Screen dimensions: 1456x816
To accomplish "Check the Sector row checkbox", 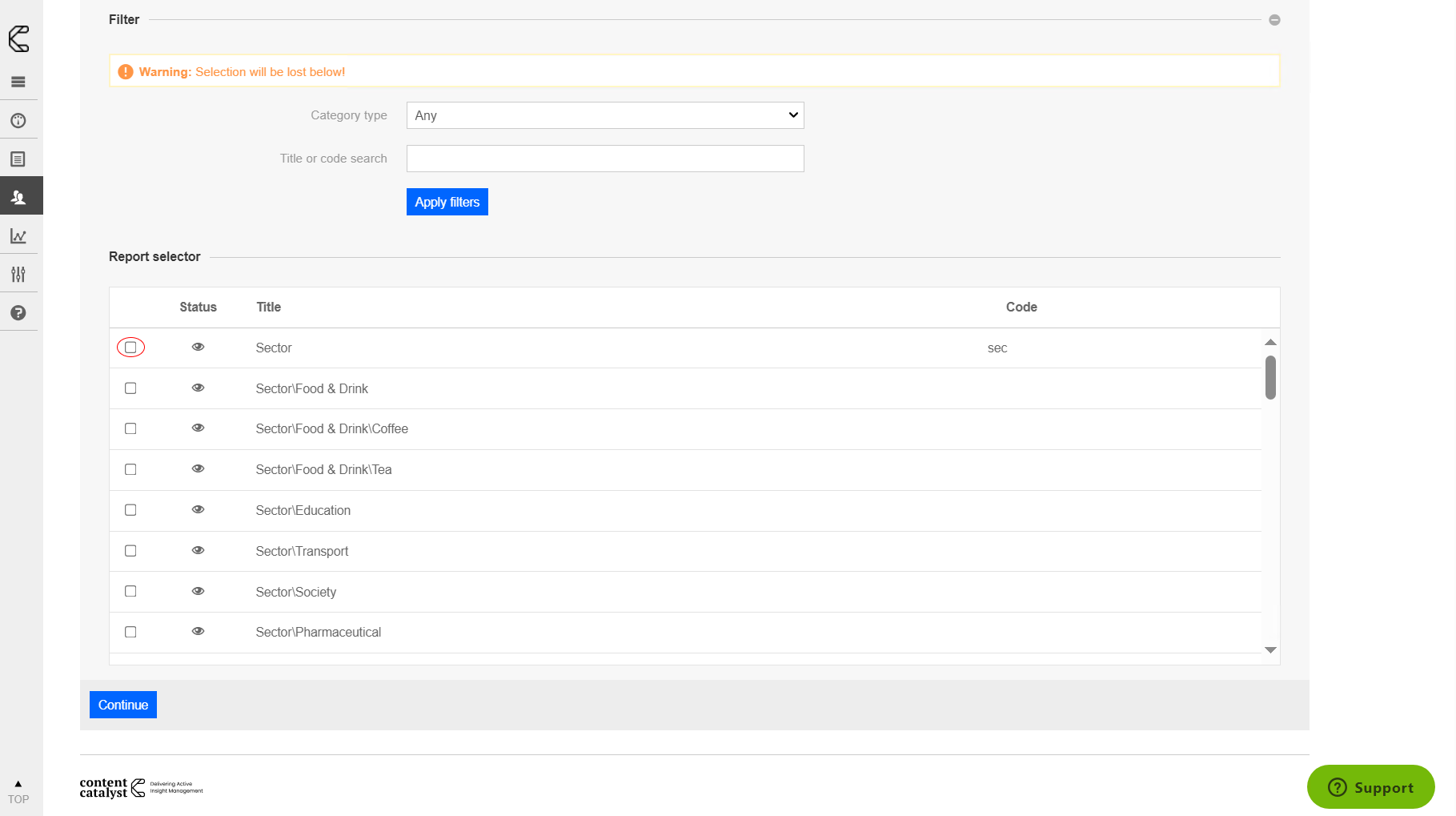I will pyautogui.click(x=130, y=348).
